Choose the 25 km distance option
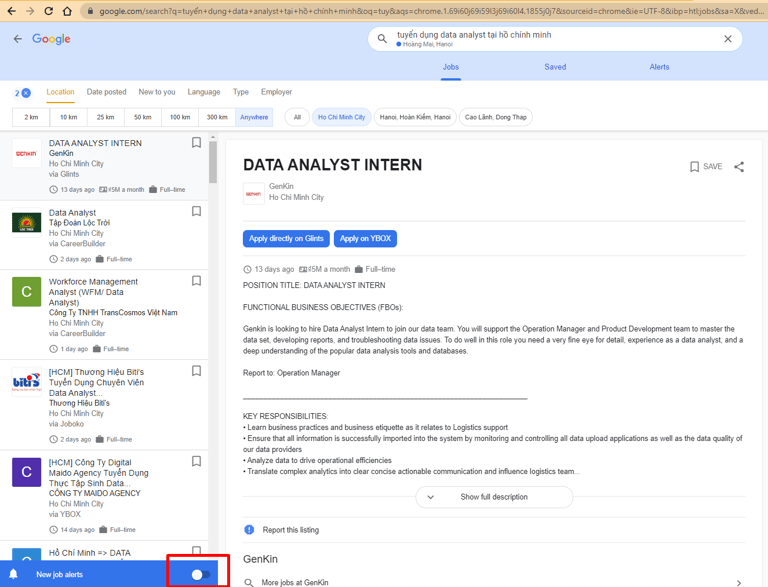The width and height of the screenshot is (768, 587). pyautogui.click(x=105, y=117)
